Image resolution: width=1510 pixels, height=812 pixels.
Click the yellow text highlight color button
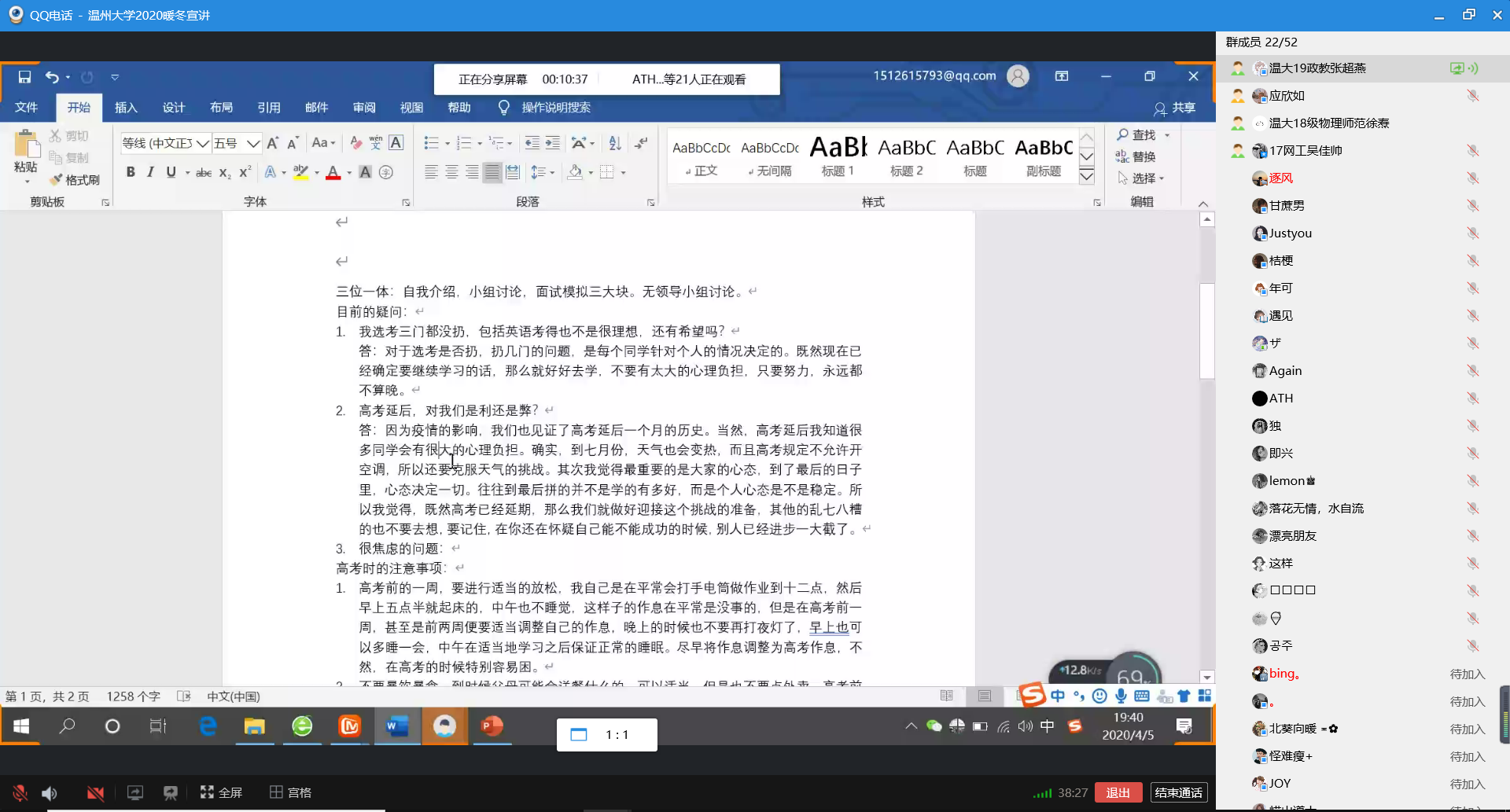click(300, 172)
